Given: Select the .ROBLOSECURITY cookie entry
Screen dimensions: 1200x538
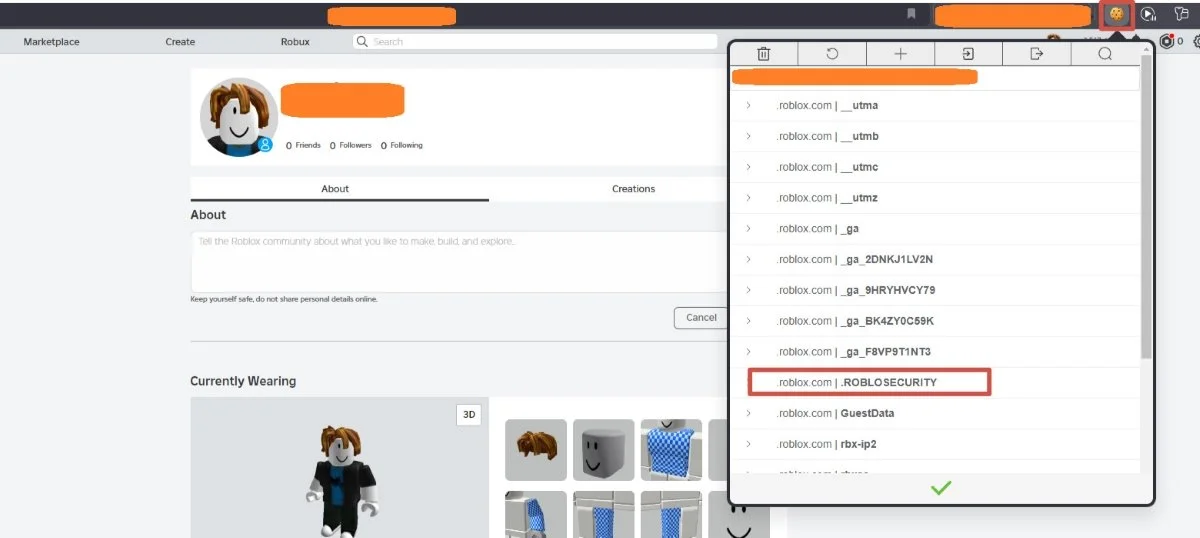Looking at the screenshot, I should point(870,382).
